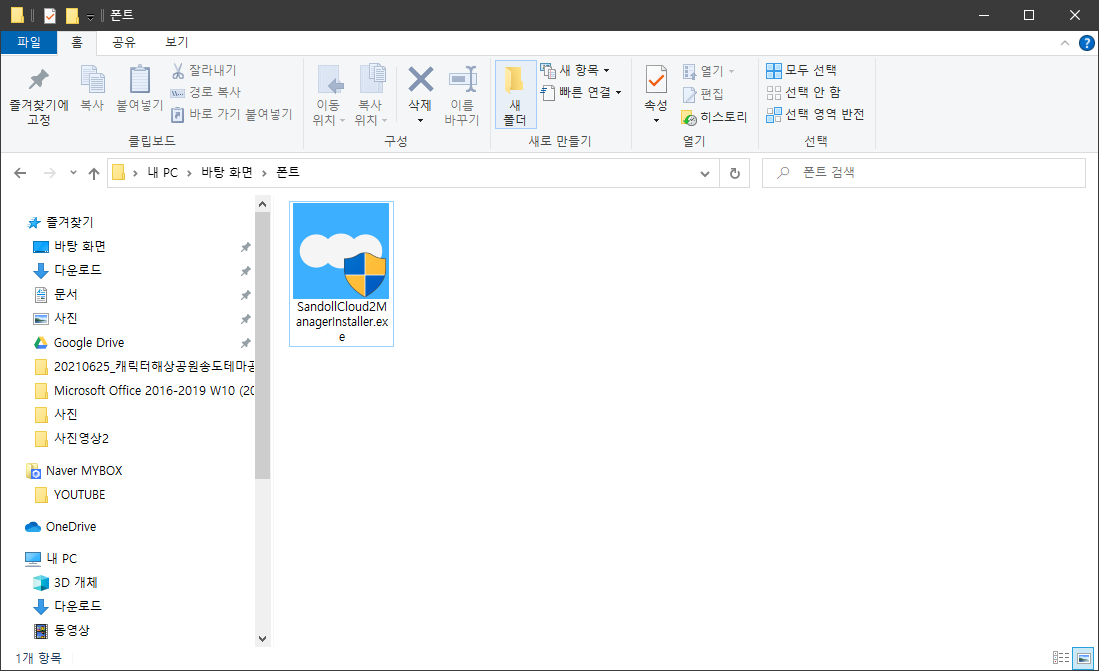
Task: Go up one folder level arrow
Action: coord(94,173)
